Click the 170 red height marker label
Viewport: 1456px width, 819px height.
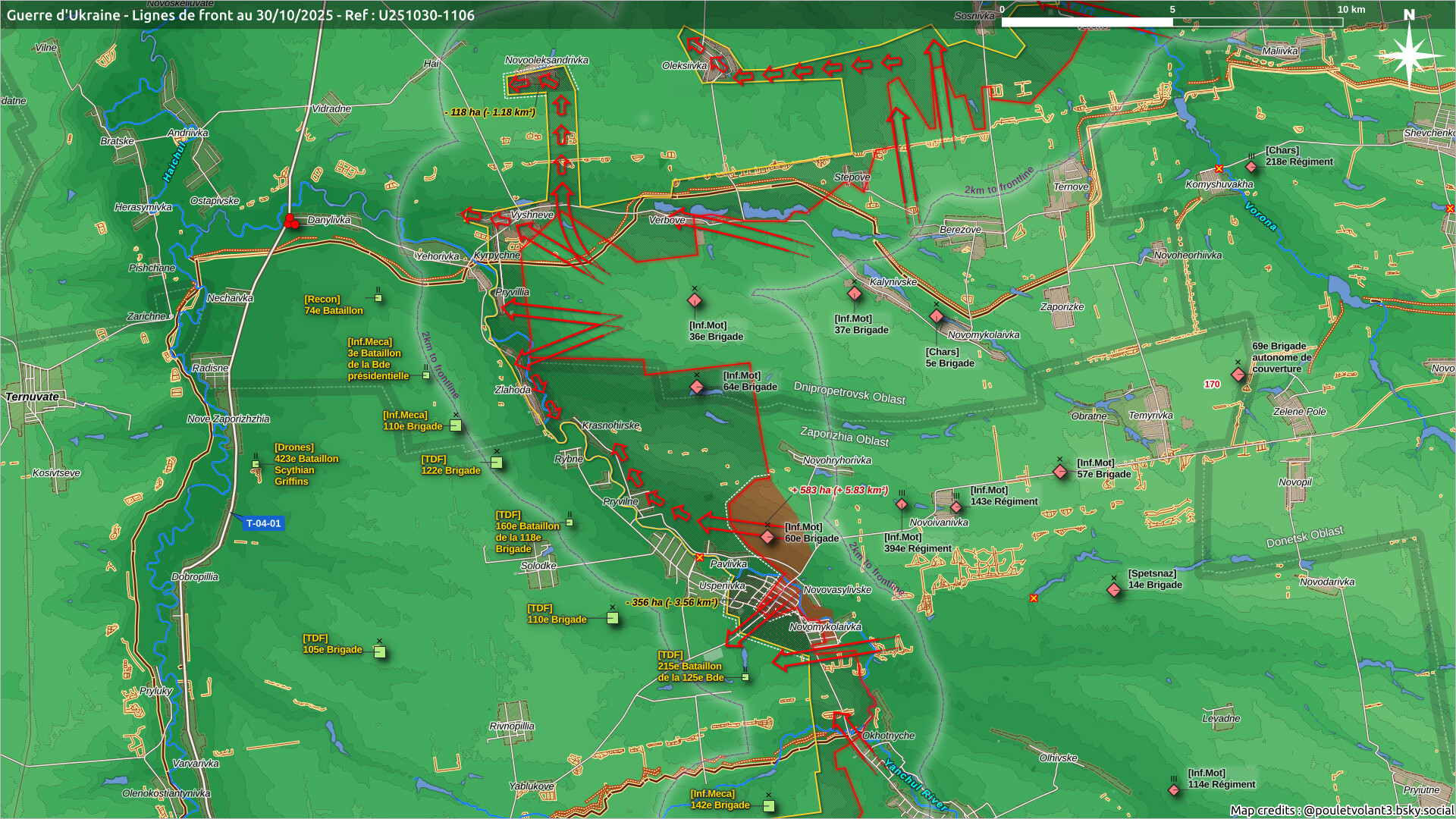[x=1212, y=384]
